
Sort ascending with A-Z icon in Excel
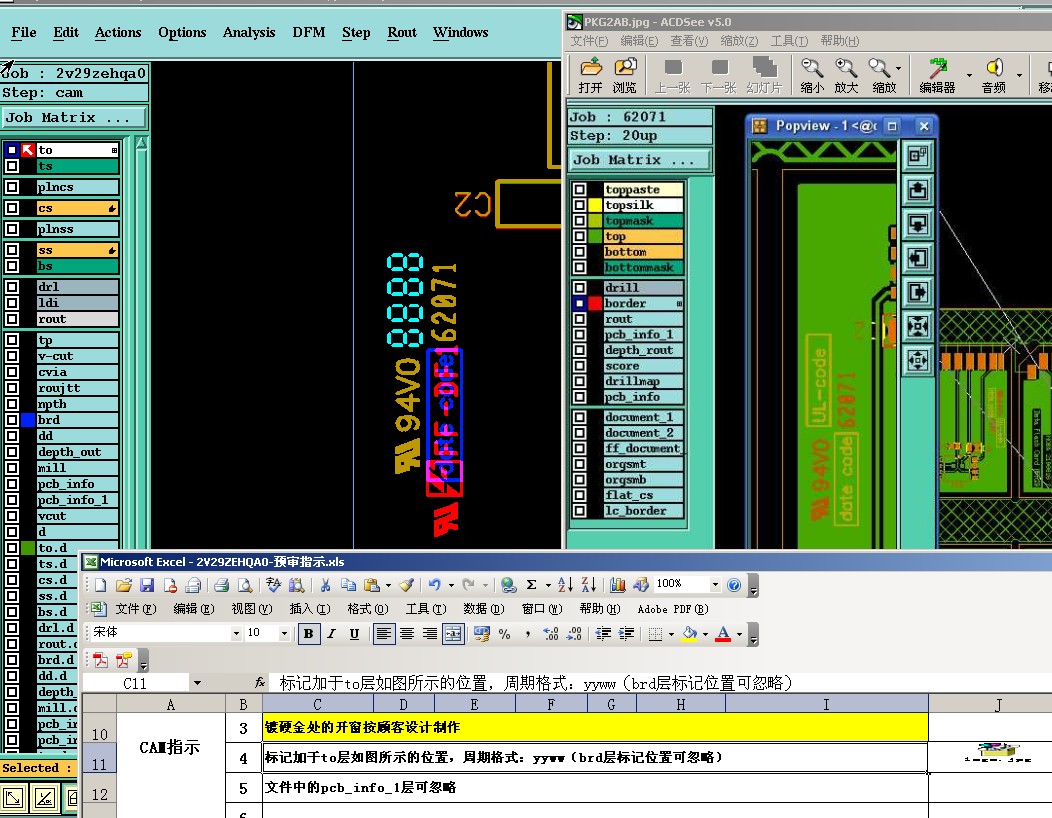coord(565,585)
